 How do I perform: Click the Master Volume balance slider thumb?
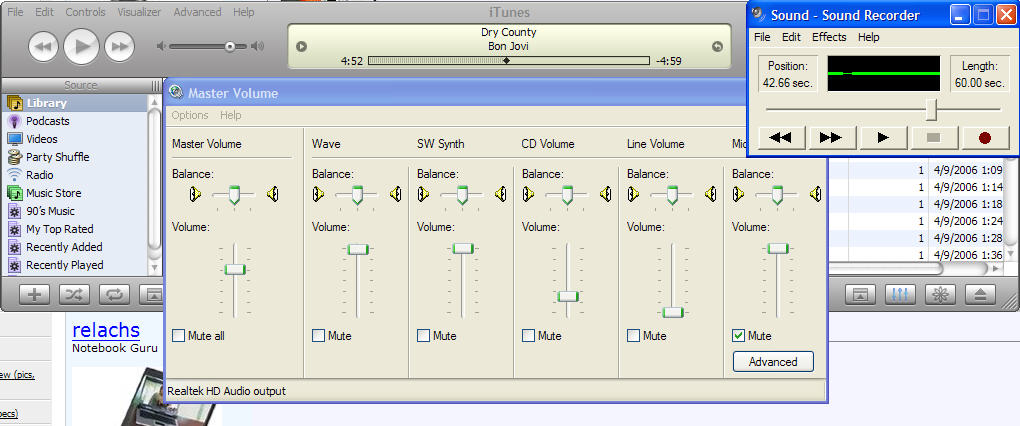tap(235, 195)
